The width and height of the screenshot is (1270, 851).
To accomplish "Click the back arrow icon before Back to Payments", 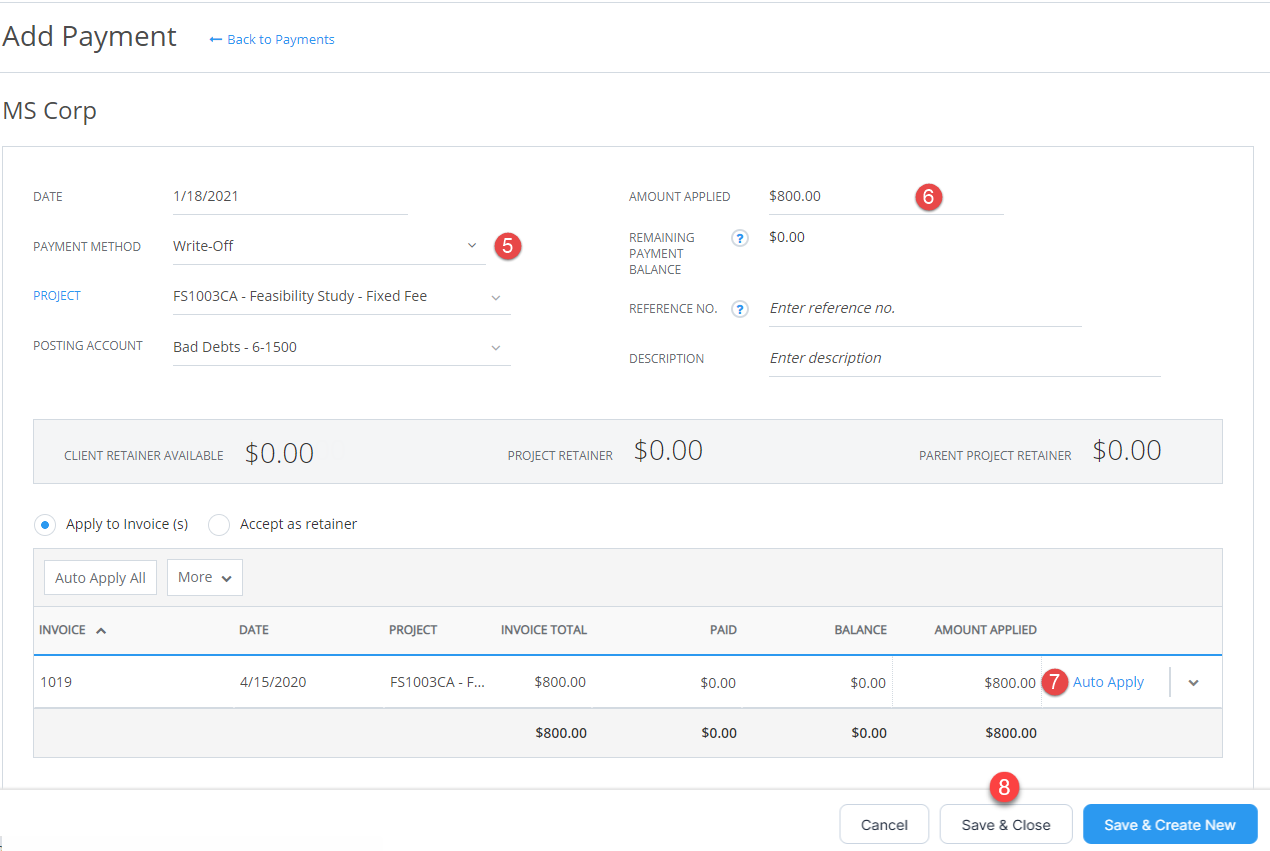I will click(215, 40).
